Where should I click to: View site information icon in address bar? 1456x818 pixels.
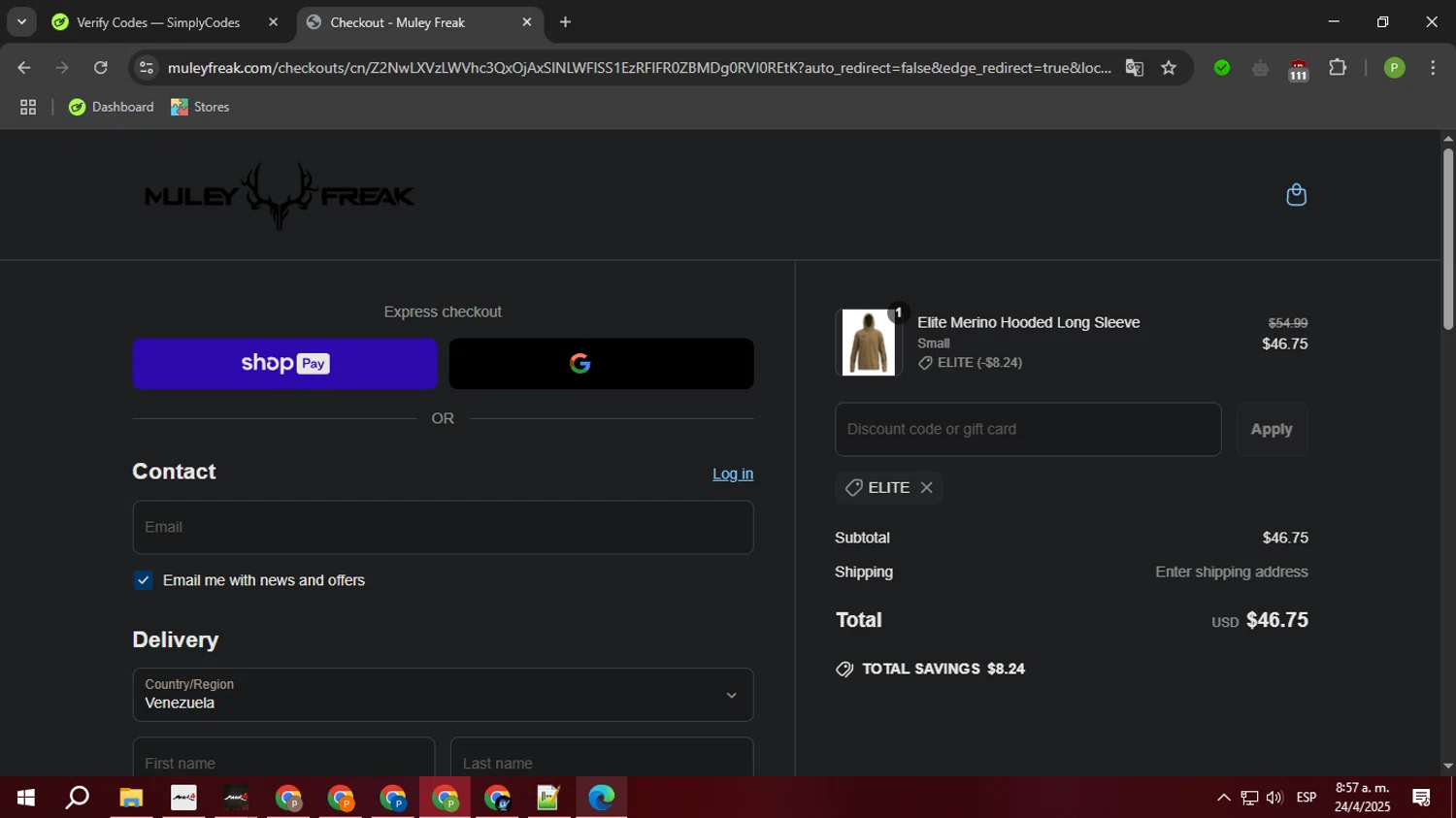[147, 68]
